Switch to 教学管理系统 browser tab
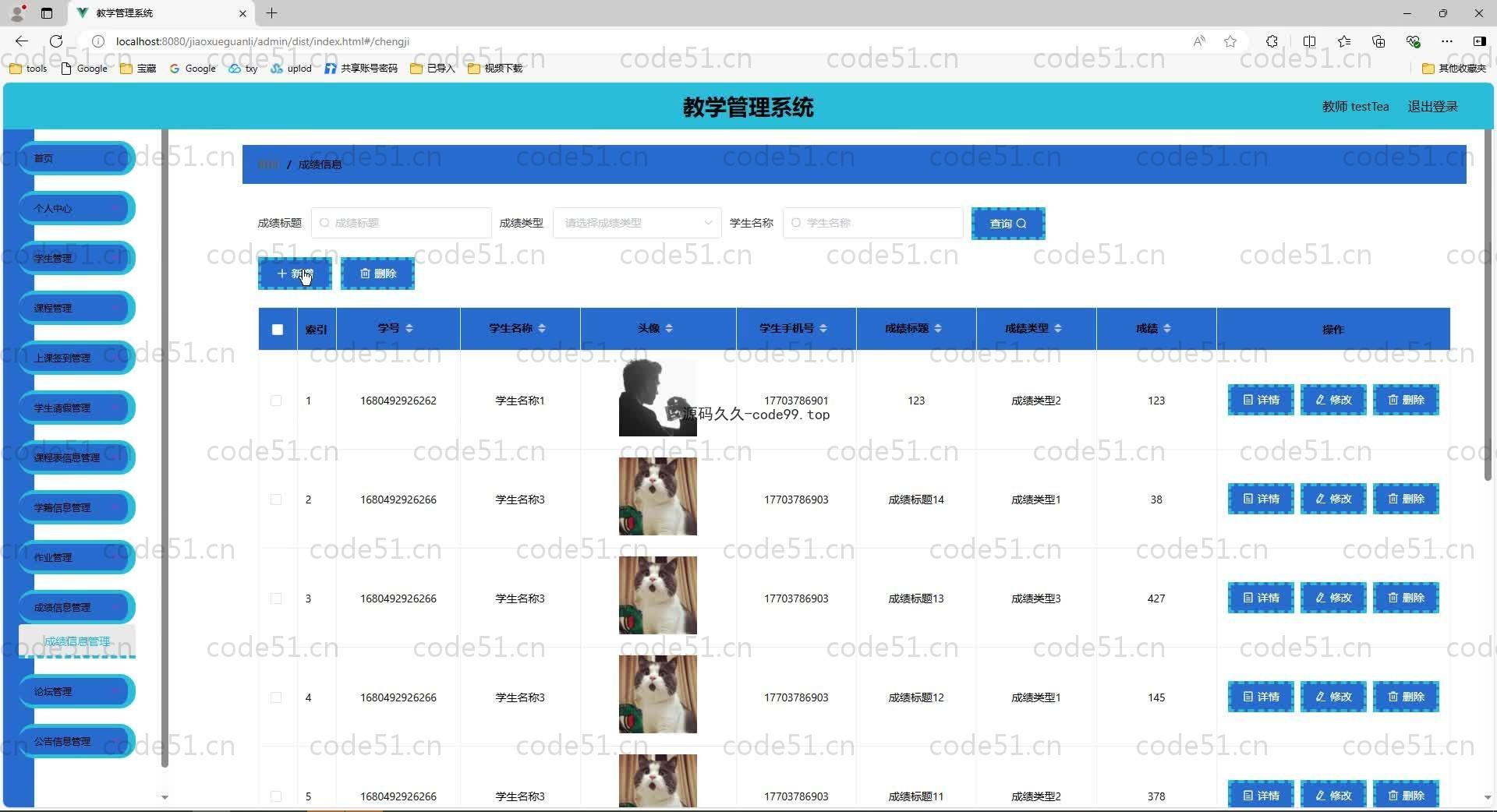1497x812 pixels. 160,13
